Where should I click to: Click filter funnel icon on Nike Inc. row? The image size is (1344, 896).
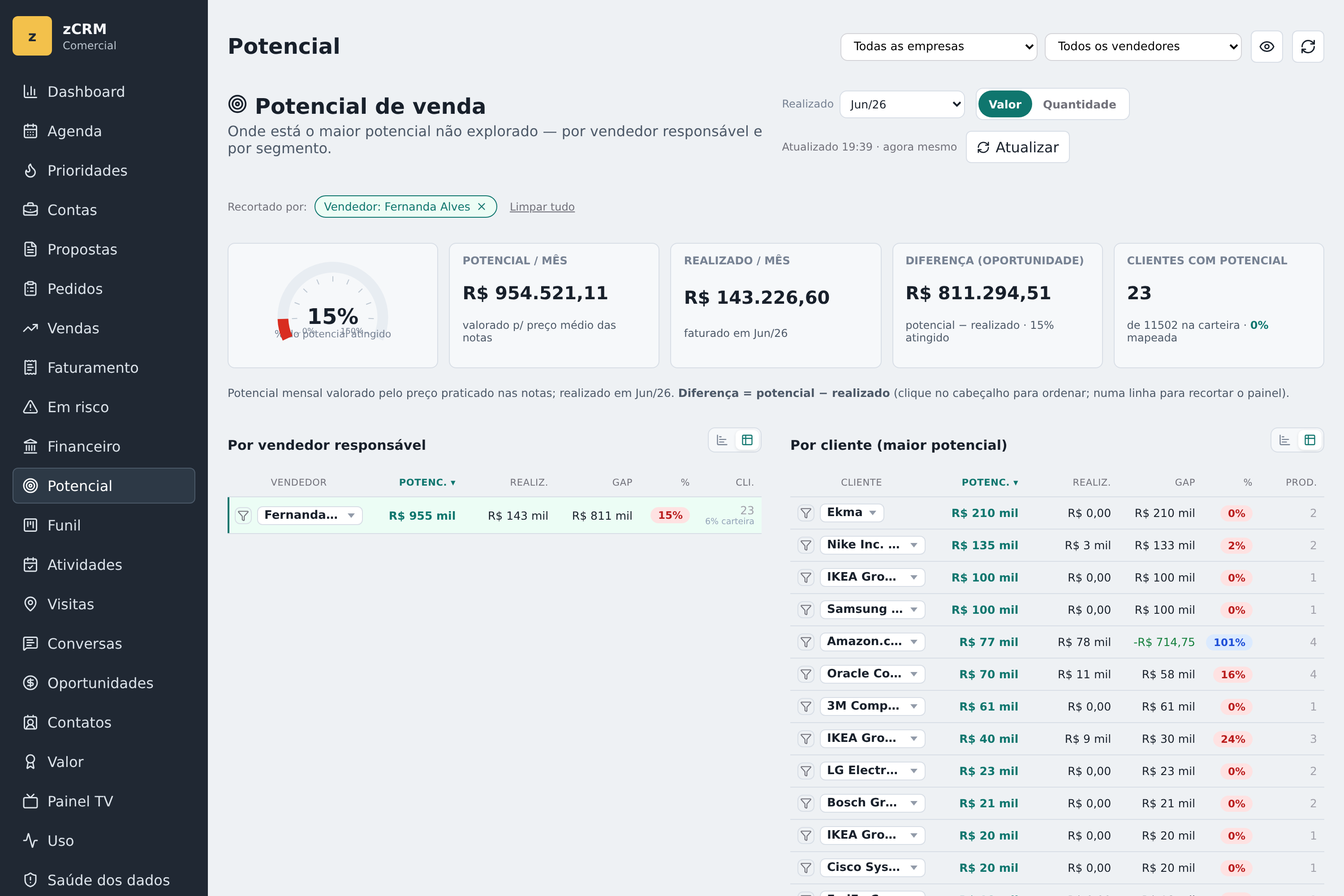(806, 545)
